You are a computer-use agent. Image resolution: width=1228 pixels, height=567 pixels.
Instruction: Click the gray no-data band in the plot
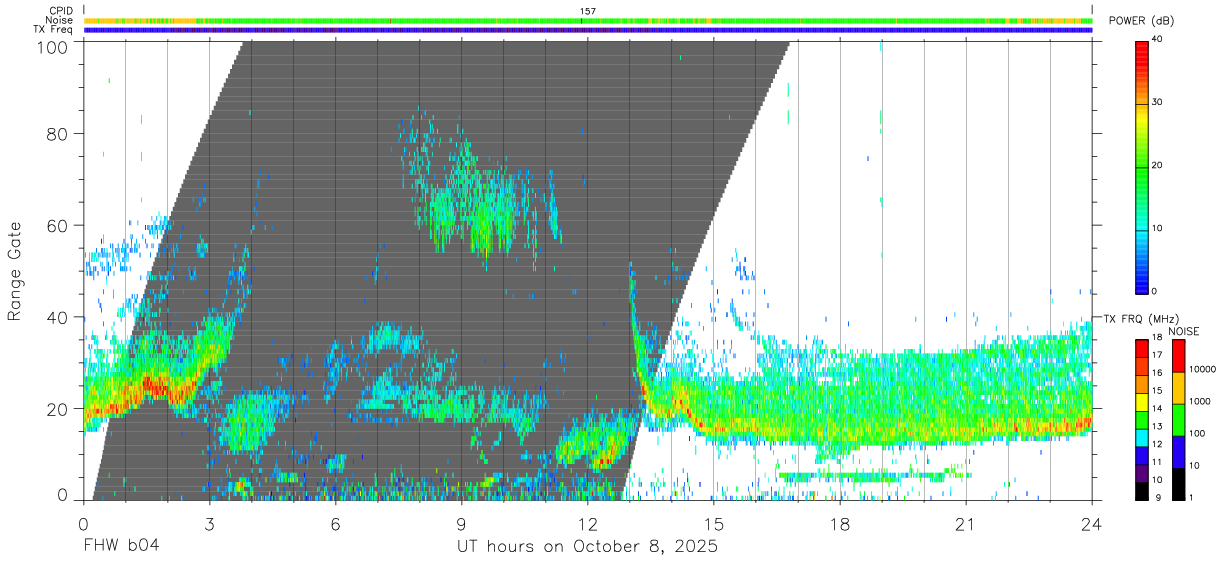tap(440, 270)
